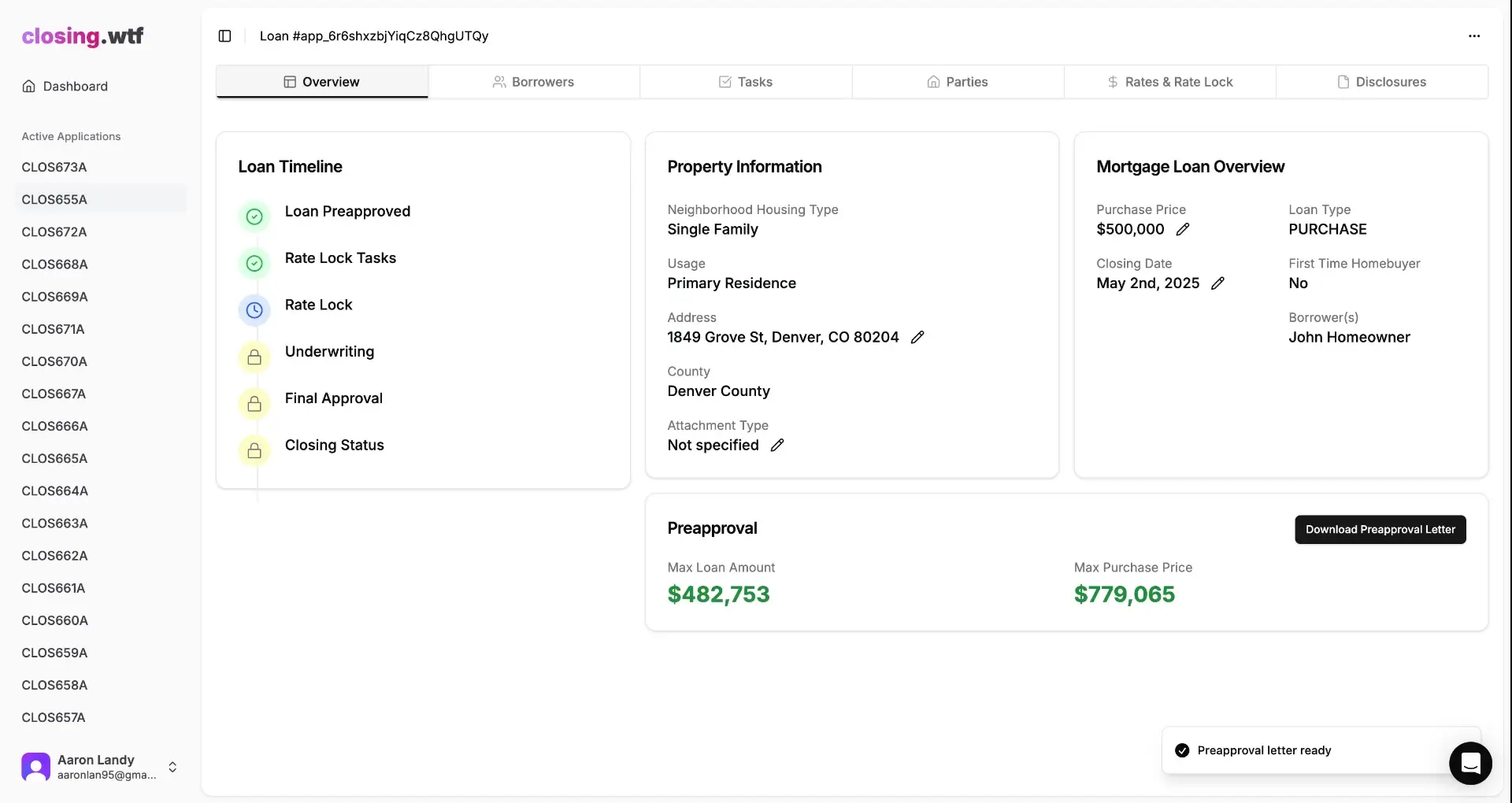This screenshot has height=803, width=1512.
Task: Open the sidebar collapse icon
Action: pyautogui.click(x=225, y=36)
